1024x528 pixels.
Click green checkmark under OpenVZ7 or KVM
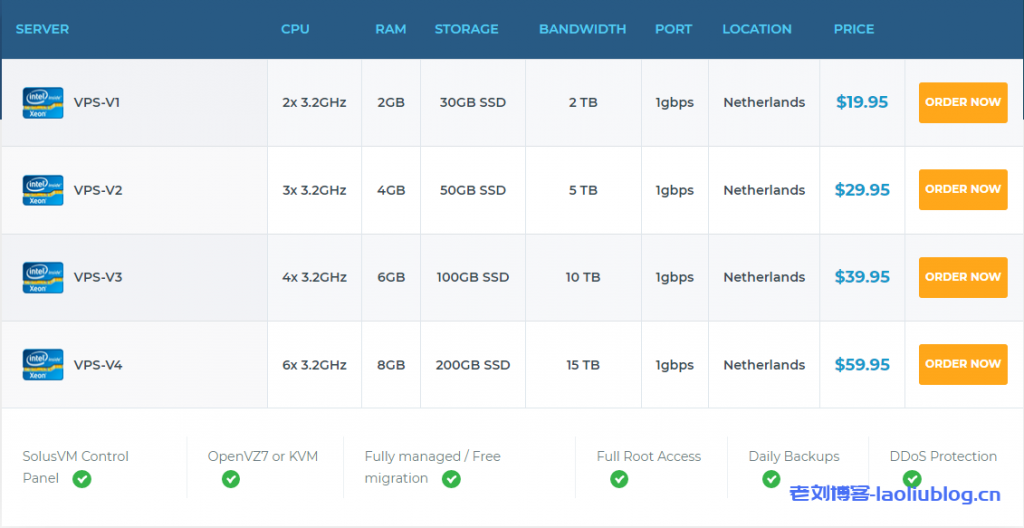tap(231, 479)
